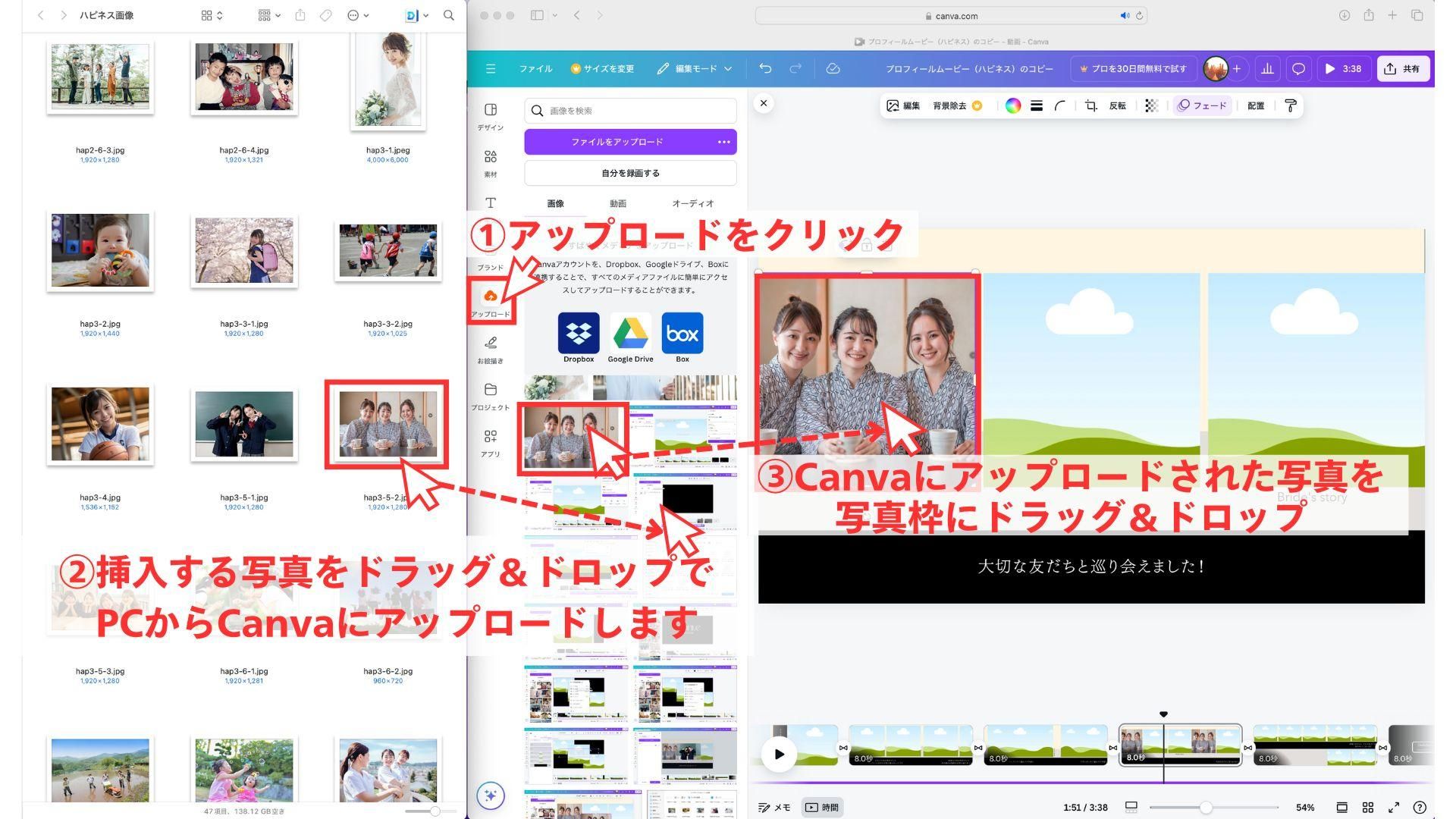Toggle the メモ notes panel
The width and height of the screenshot is (1456, 819).
click(x=774, y=807)
